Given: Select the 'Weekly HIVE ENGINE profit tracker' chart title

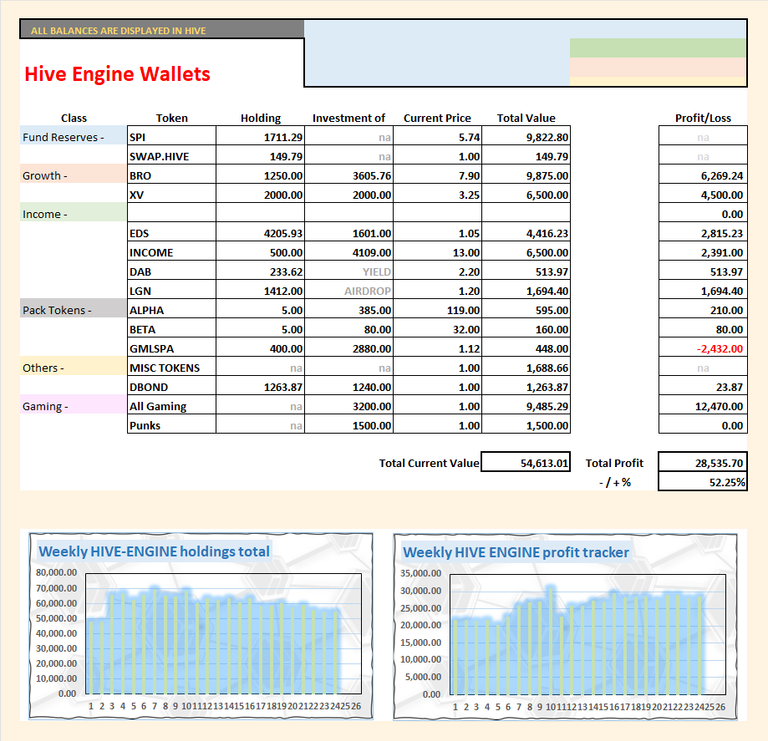Looking at the screenshot, I should (516, 552).
